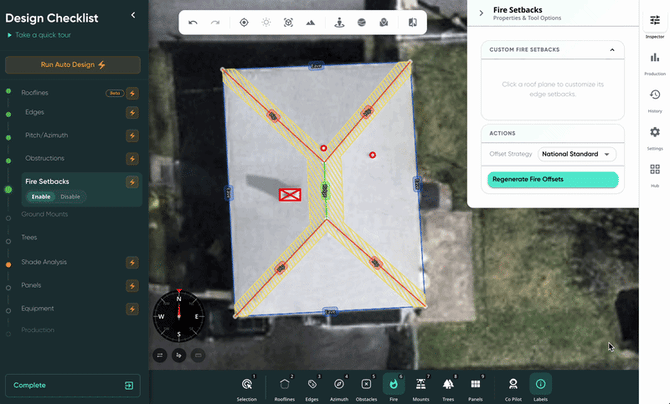Run auto lightning for Shade Analysis
The image size is (670, 404).
coord(132,262)
